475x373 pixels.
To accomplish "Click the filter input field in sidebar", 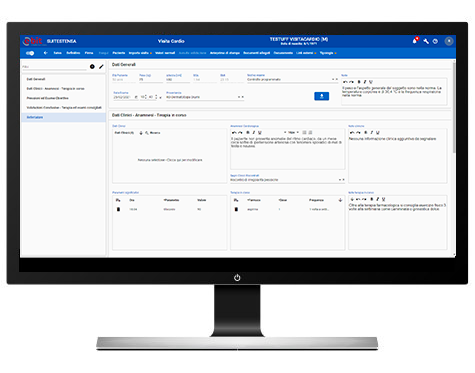I will pyautogui.click(x=54, y=67).
